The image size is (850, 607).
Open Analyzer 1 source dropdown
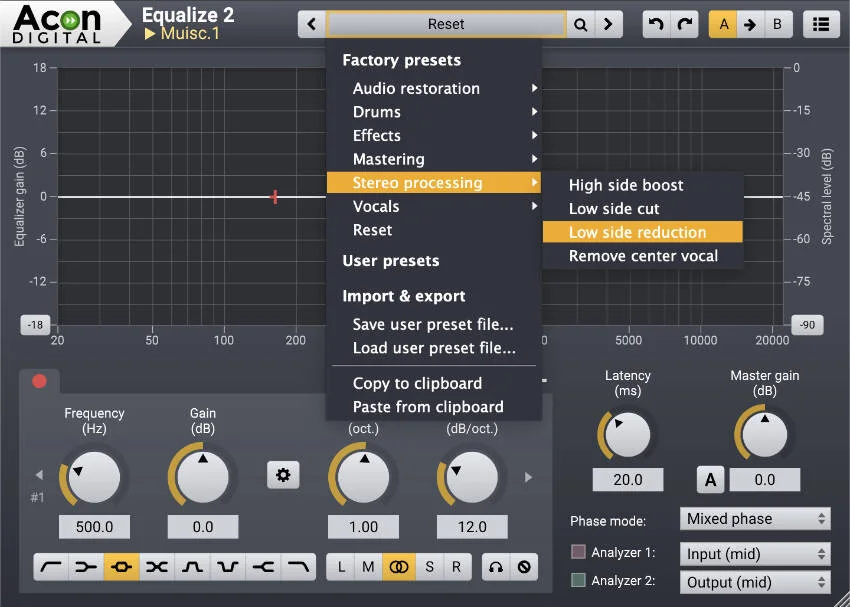tap(755, 554)
